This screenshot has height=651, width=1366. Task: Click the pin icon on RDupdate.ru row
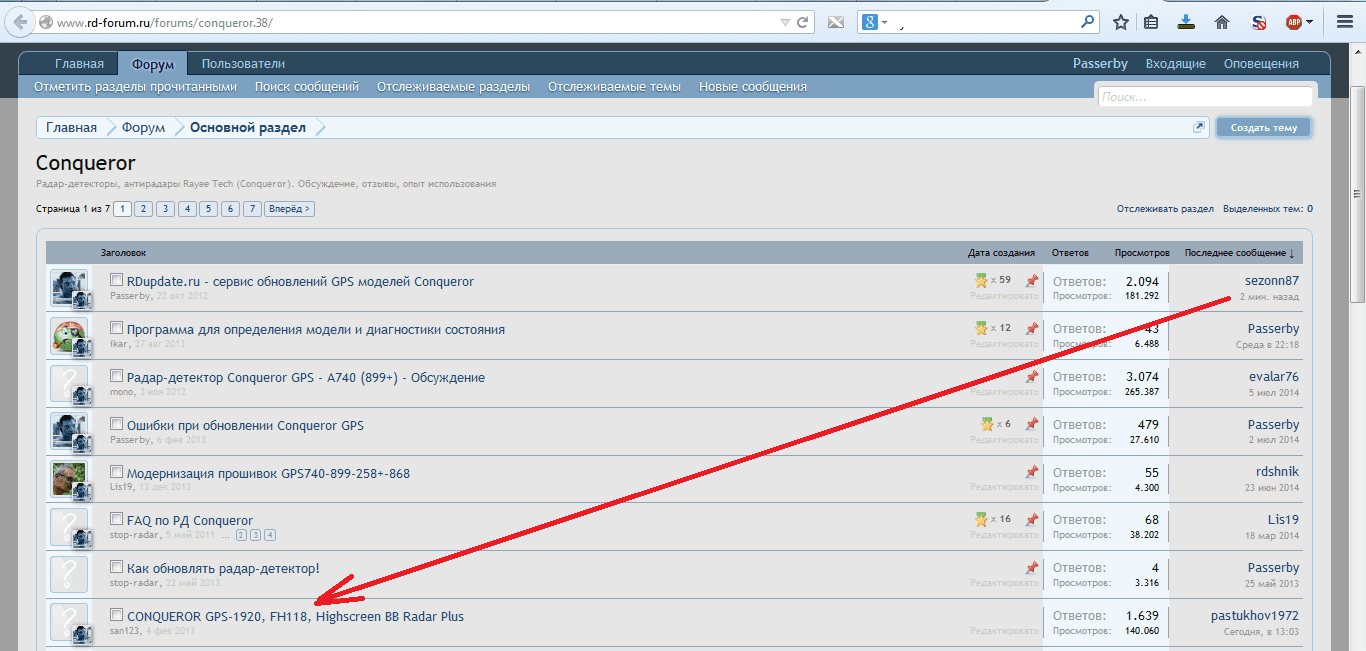[x=1032, y=281]
